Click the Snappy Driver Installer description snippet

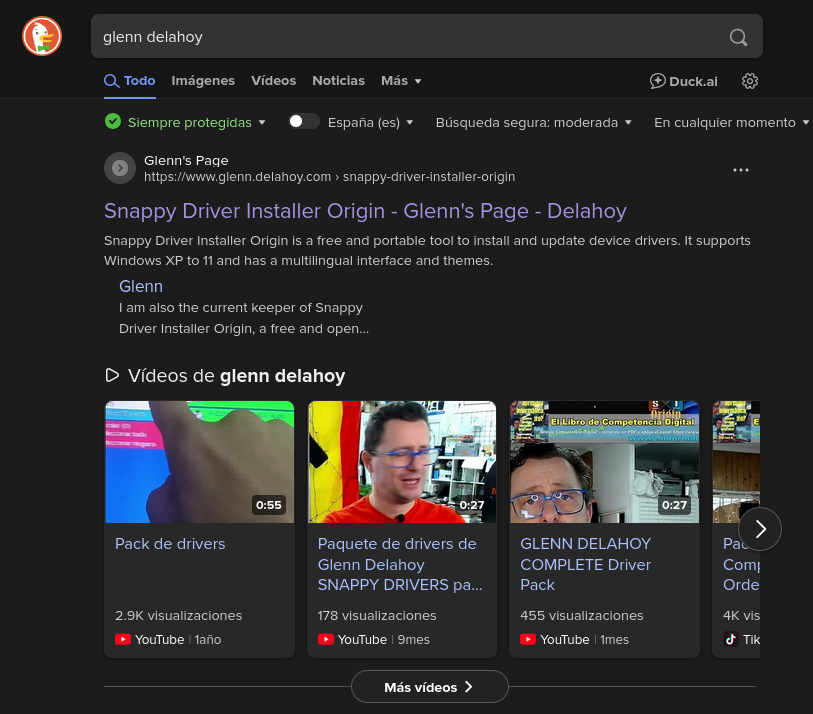(x=427, y=250)
